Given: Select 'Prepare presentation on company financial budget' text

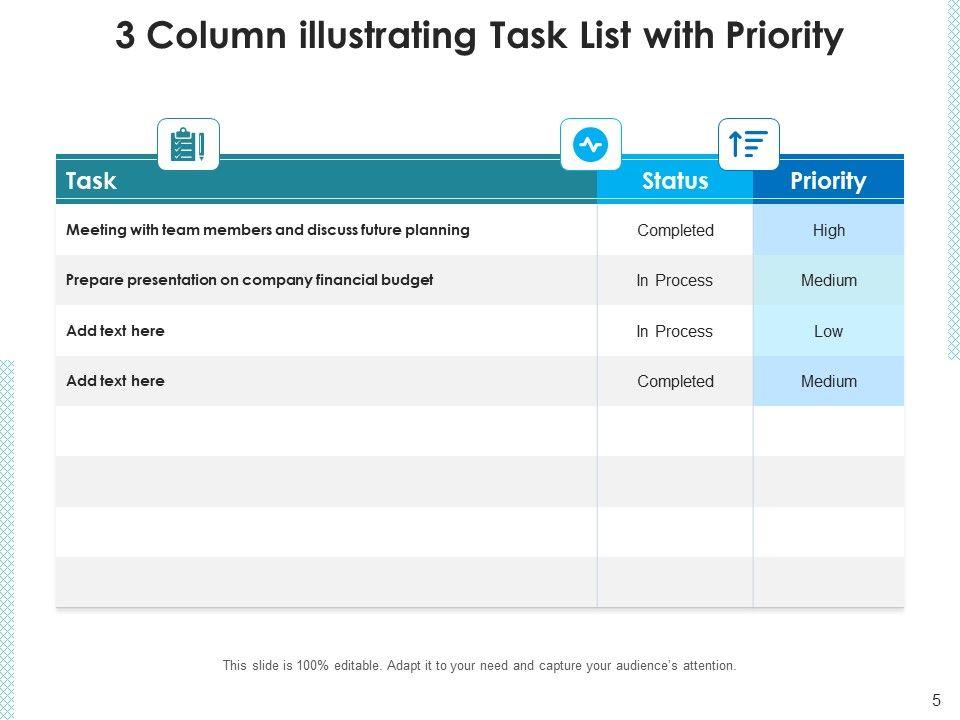Looking at the screenshot, I should [x=249, y=280].
